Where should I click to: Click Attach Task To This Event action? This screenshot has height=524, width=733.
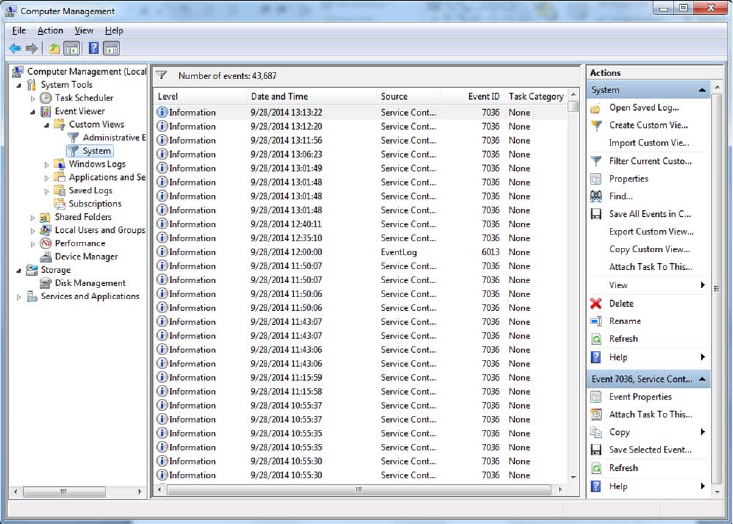[x=650, y=415]
